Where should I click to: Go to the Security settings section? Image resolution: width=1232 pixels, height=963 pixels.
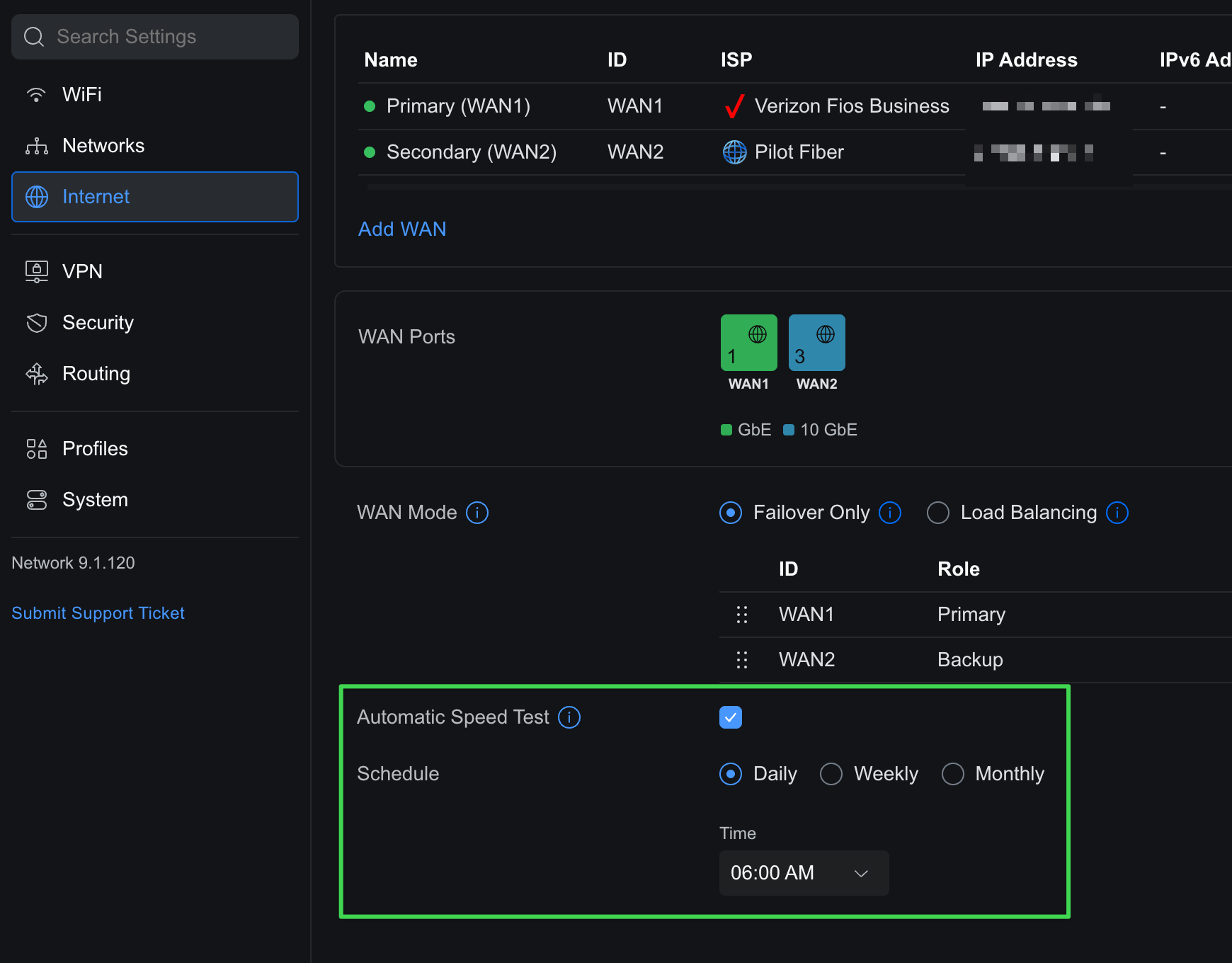point(98,323)
